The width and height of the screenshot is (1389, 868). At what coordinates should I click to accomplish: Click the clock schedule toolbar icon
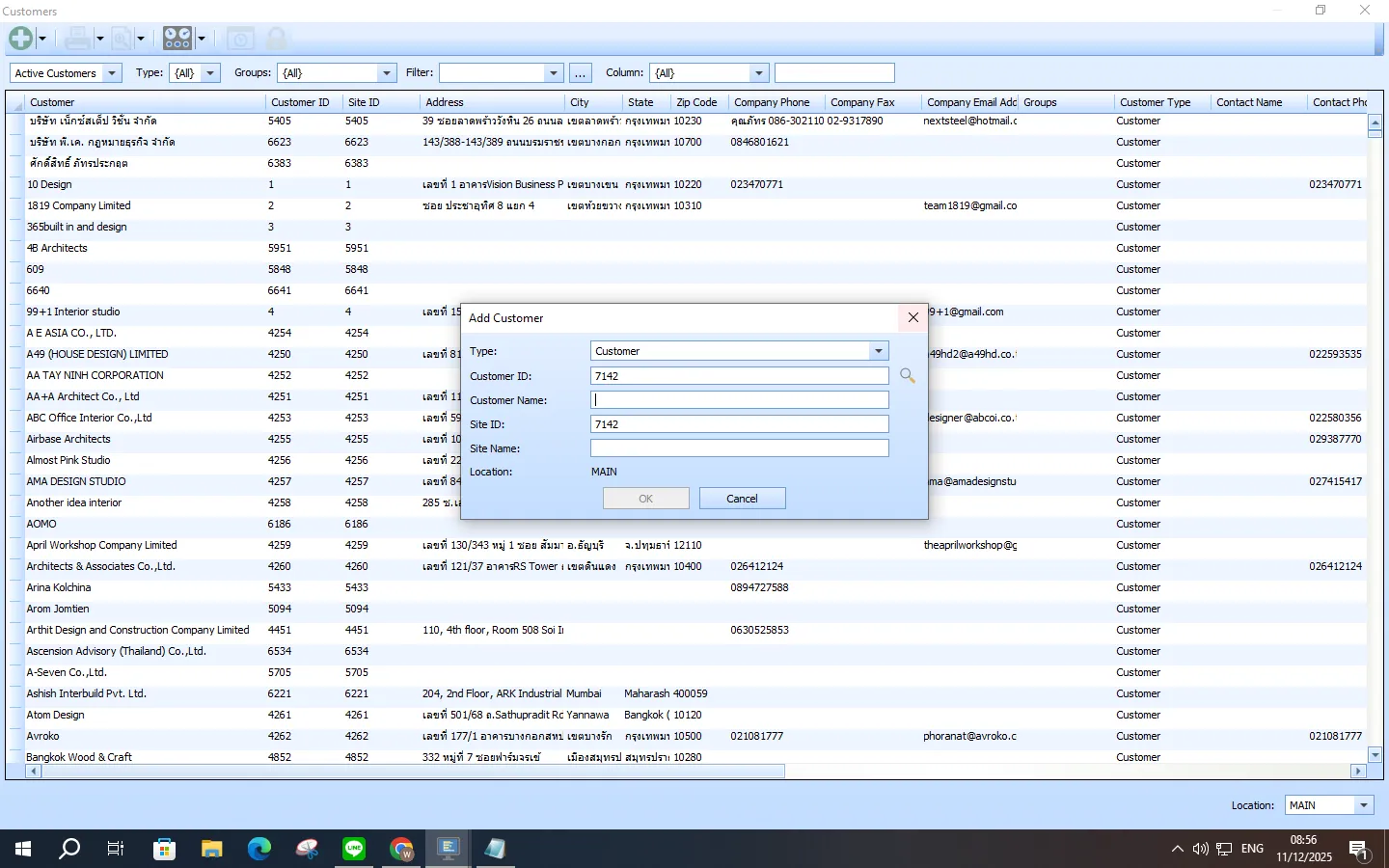tap(240, 39)
